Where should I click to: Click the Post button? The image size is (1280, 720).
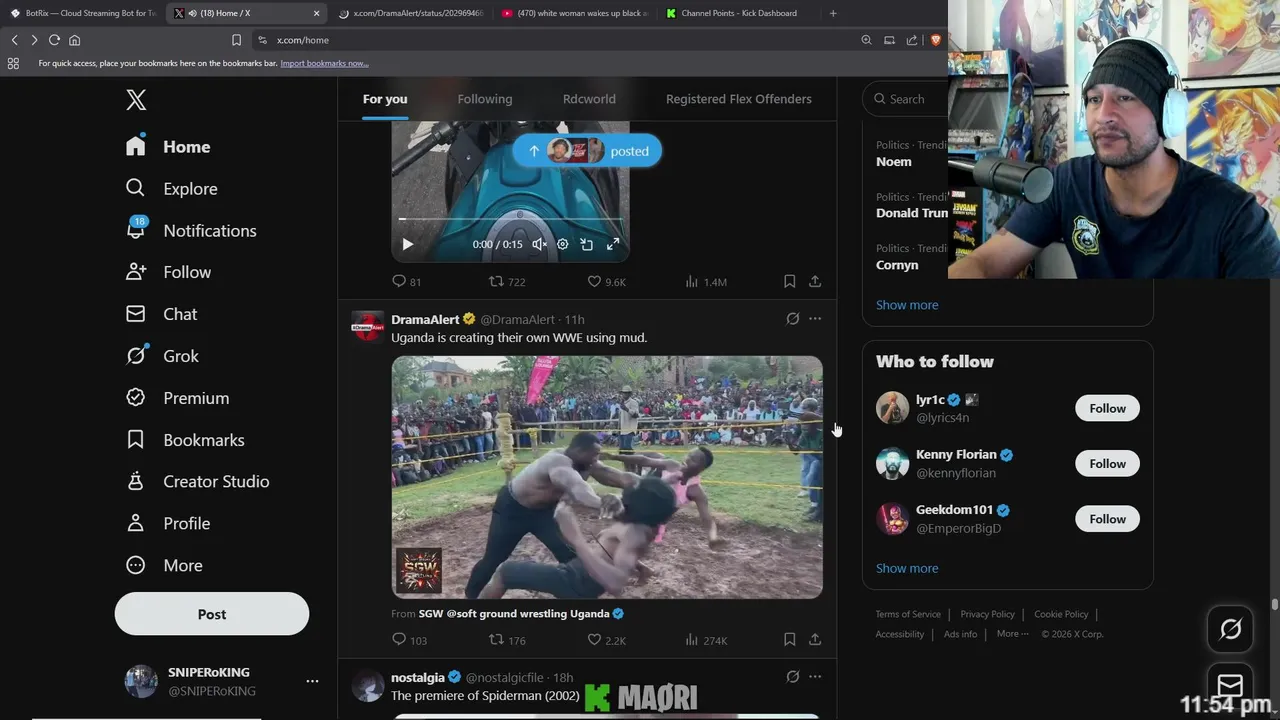[212, 614]
